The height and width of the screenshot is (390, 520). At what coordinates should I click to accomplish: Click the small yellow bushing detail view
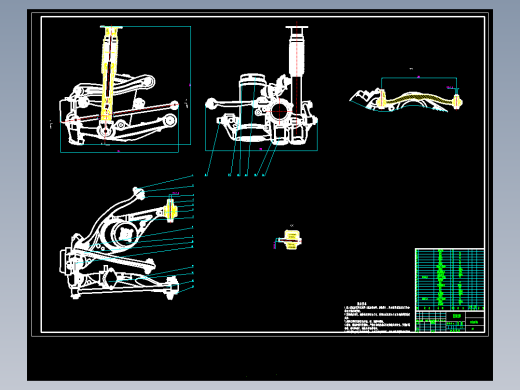tap(291, 239)
